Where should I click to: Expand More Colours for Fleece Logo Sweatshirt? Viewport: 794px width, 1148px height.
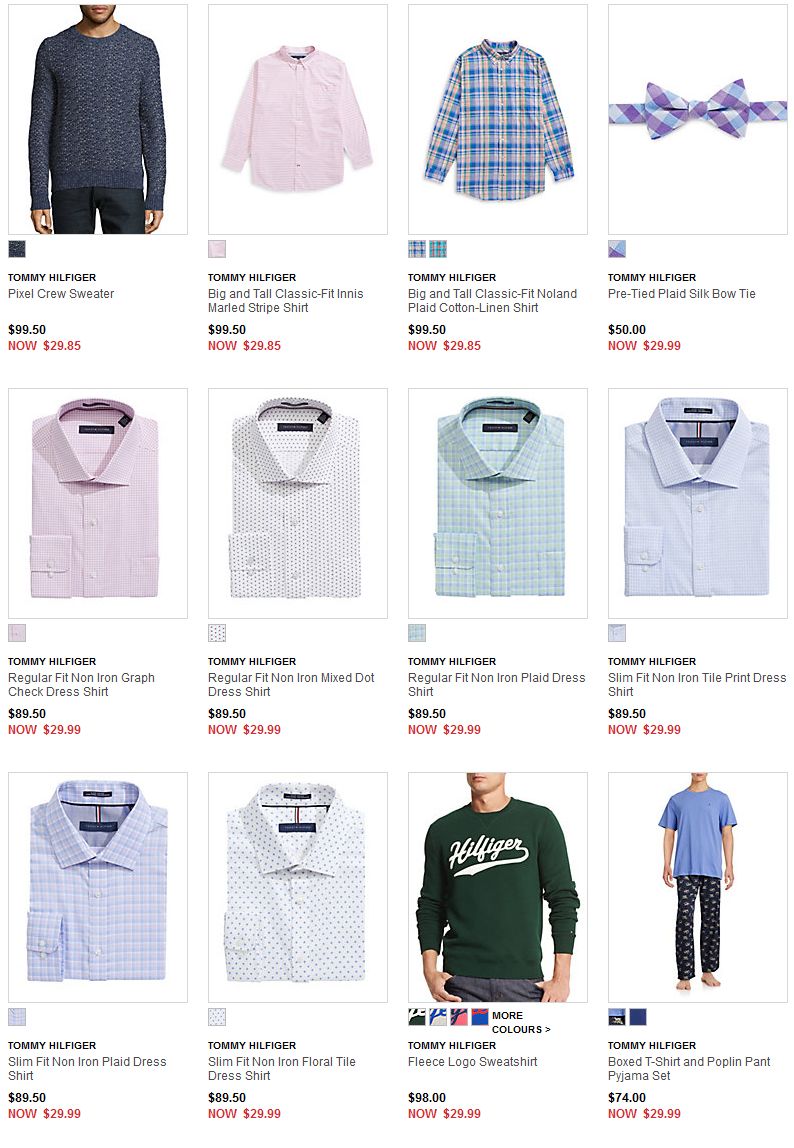tap(521, 1022)
